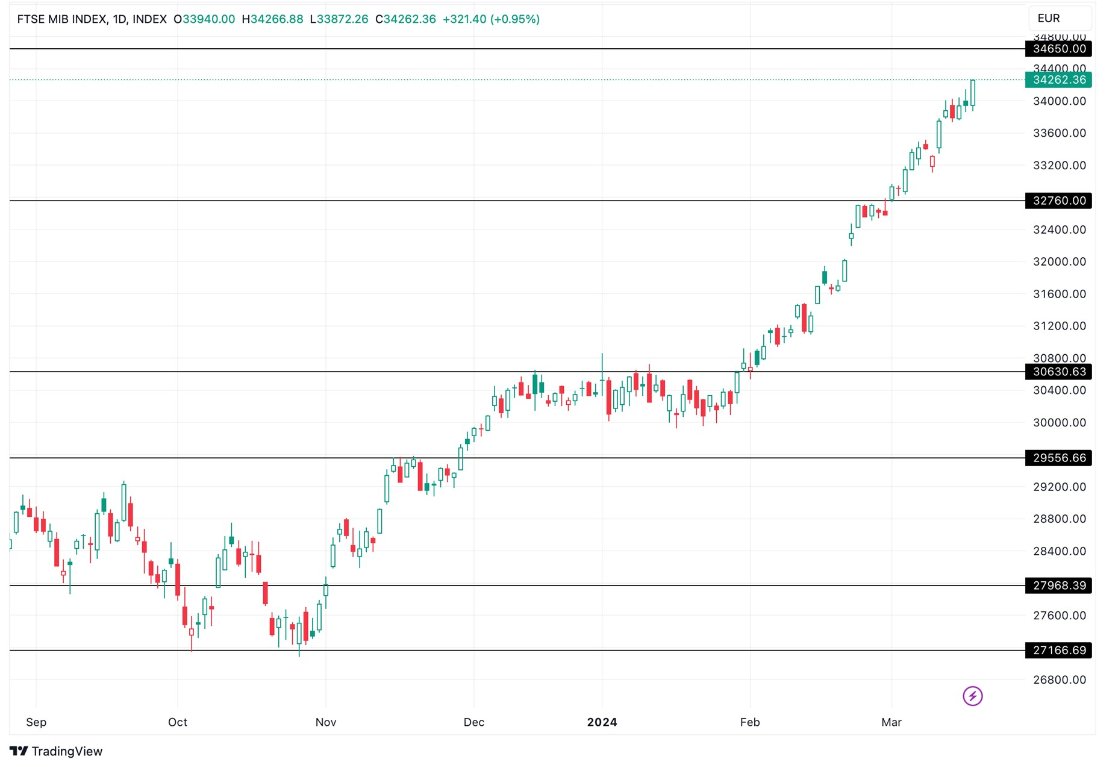Click the instant trading lightning bolt icon
Screen dimensions: 1105x767
point(971,695)
